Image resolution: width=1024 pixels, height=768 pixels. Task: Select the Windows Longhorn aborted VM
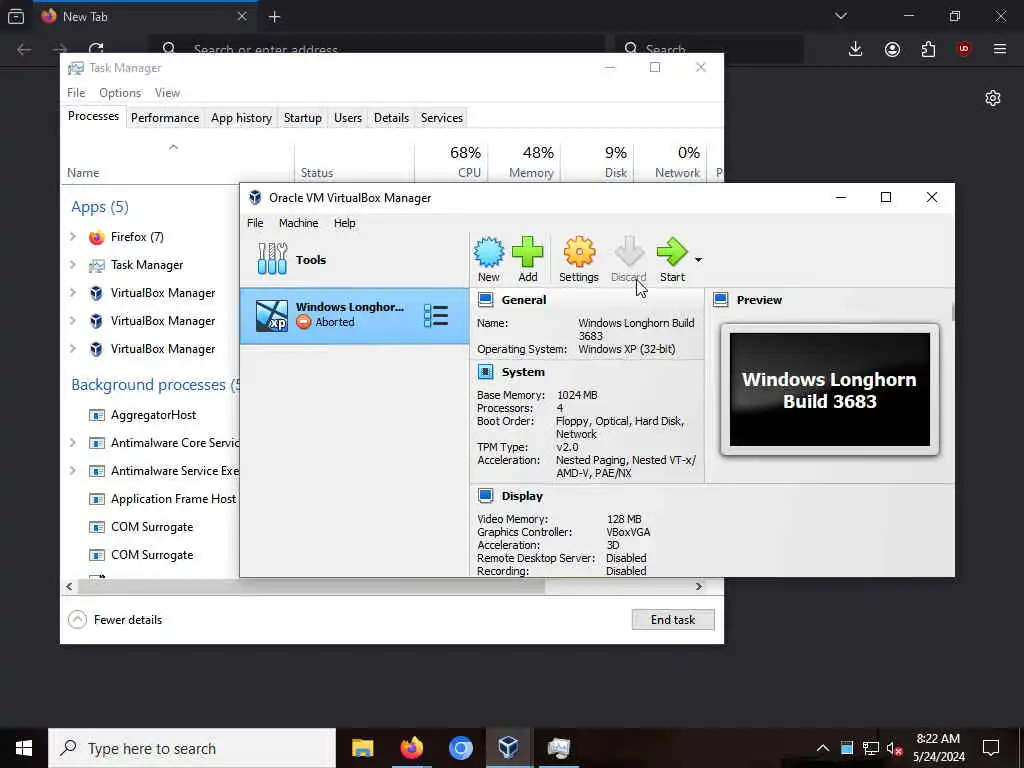[354, 315]
